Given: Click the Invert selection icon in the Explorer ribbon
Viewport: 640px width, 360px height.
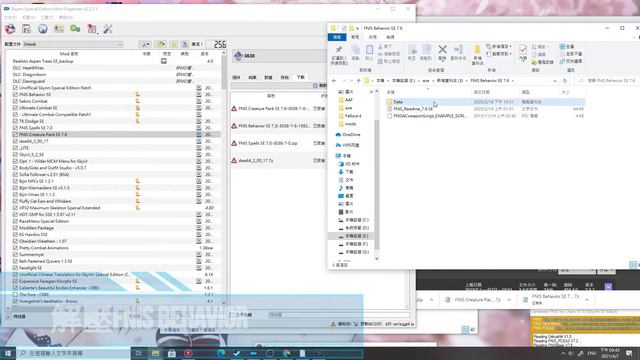Looking at the screenshot, I should tap(562, 61).
